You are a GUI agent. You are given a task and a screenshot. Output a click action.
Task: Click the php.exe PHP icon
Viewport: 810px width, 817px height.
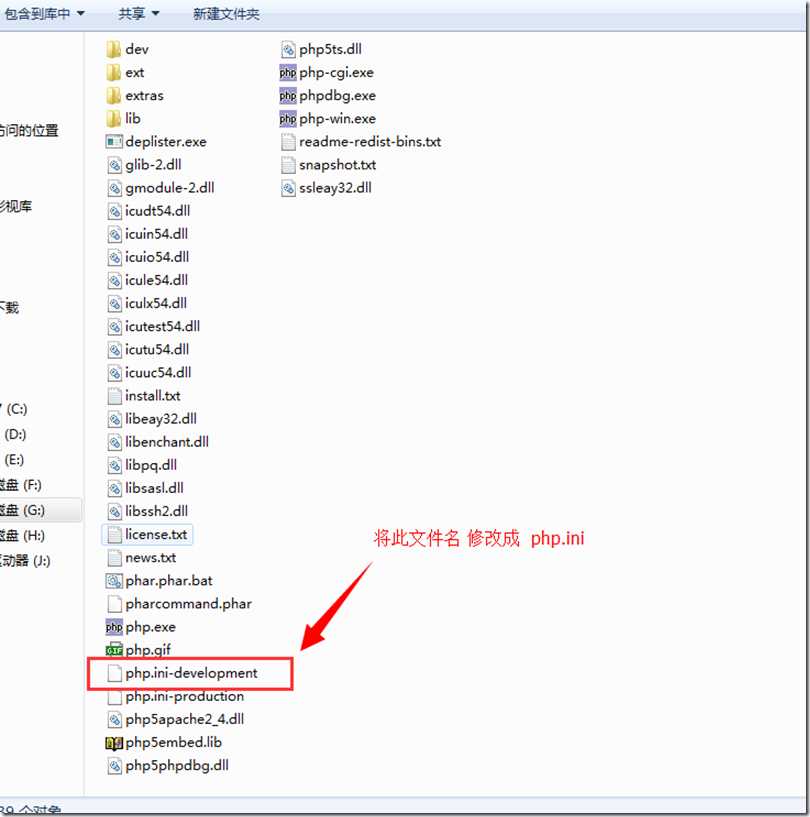pos(114,627)
